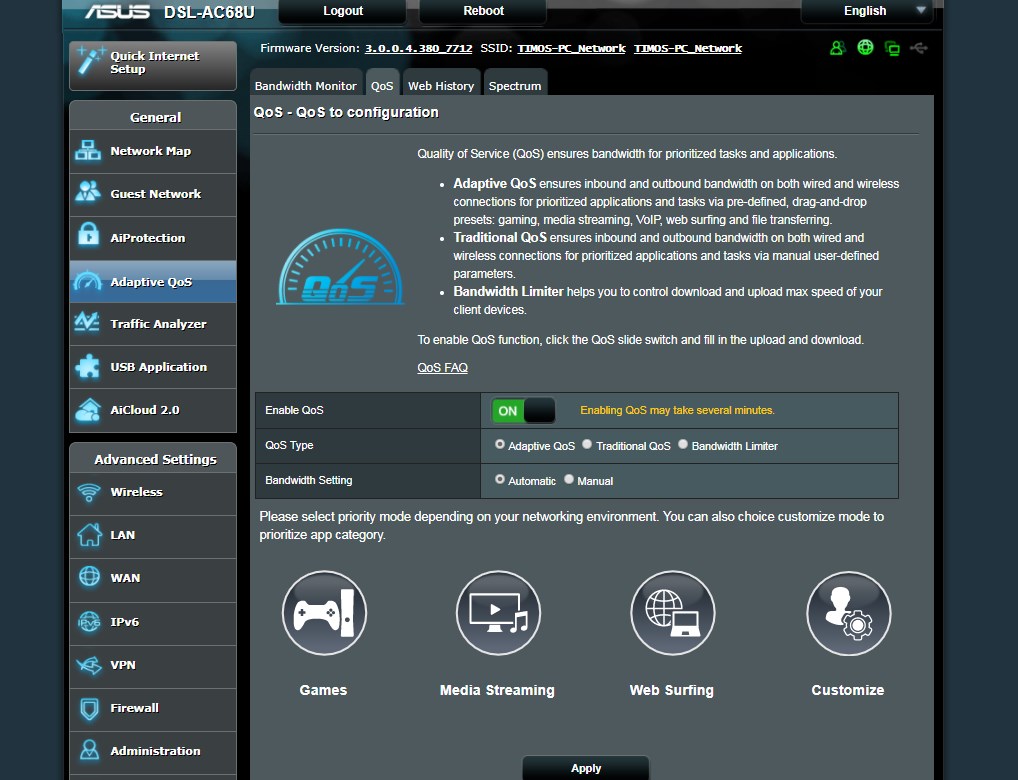
Task: Click the Administration user icon
Action: tap(89, 750)
